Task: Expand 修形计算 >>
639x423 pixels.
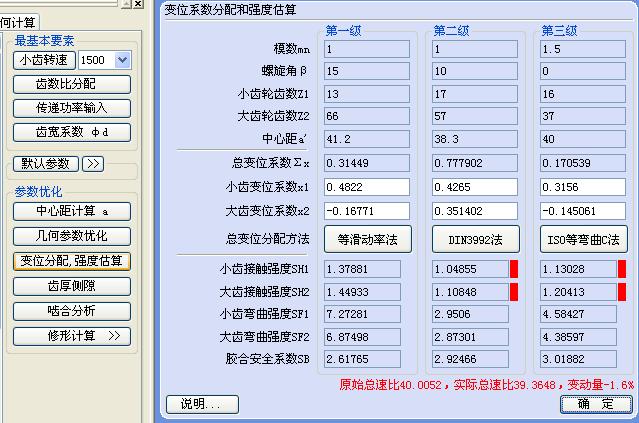Action: coord(72,336)
